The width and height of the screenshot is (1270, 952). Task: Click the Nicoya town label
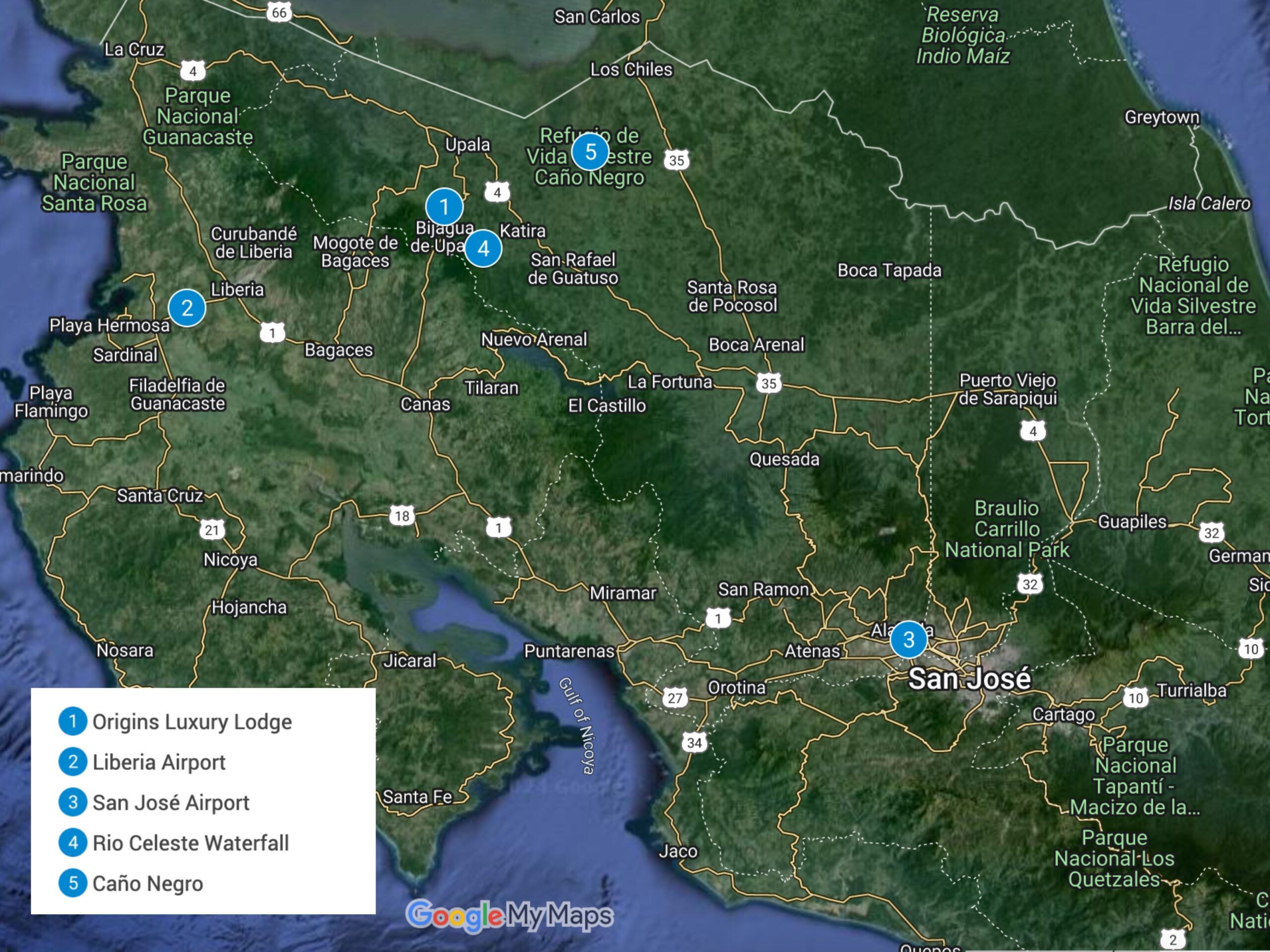[230, 559]
